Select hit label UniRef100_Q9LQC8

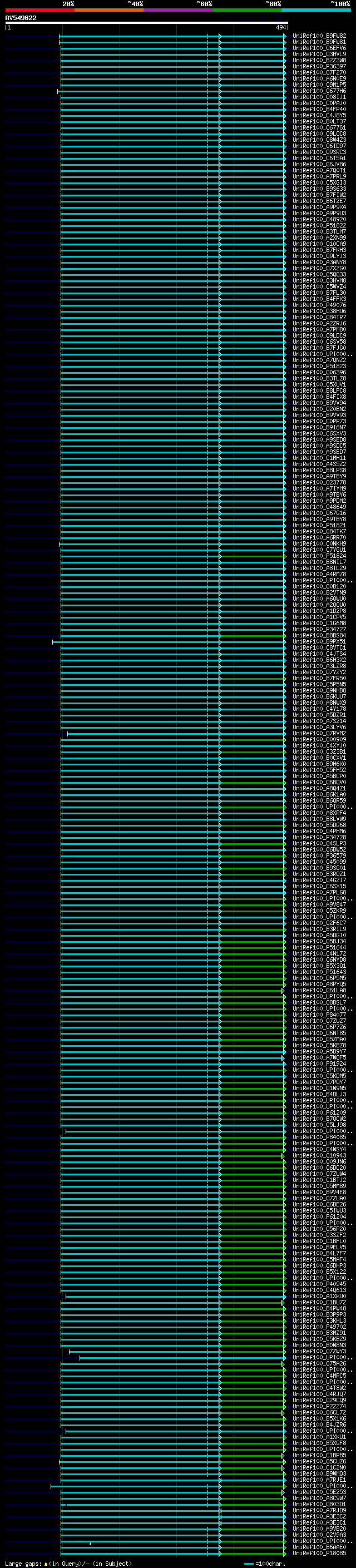click(319, 134)
